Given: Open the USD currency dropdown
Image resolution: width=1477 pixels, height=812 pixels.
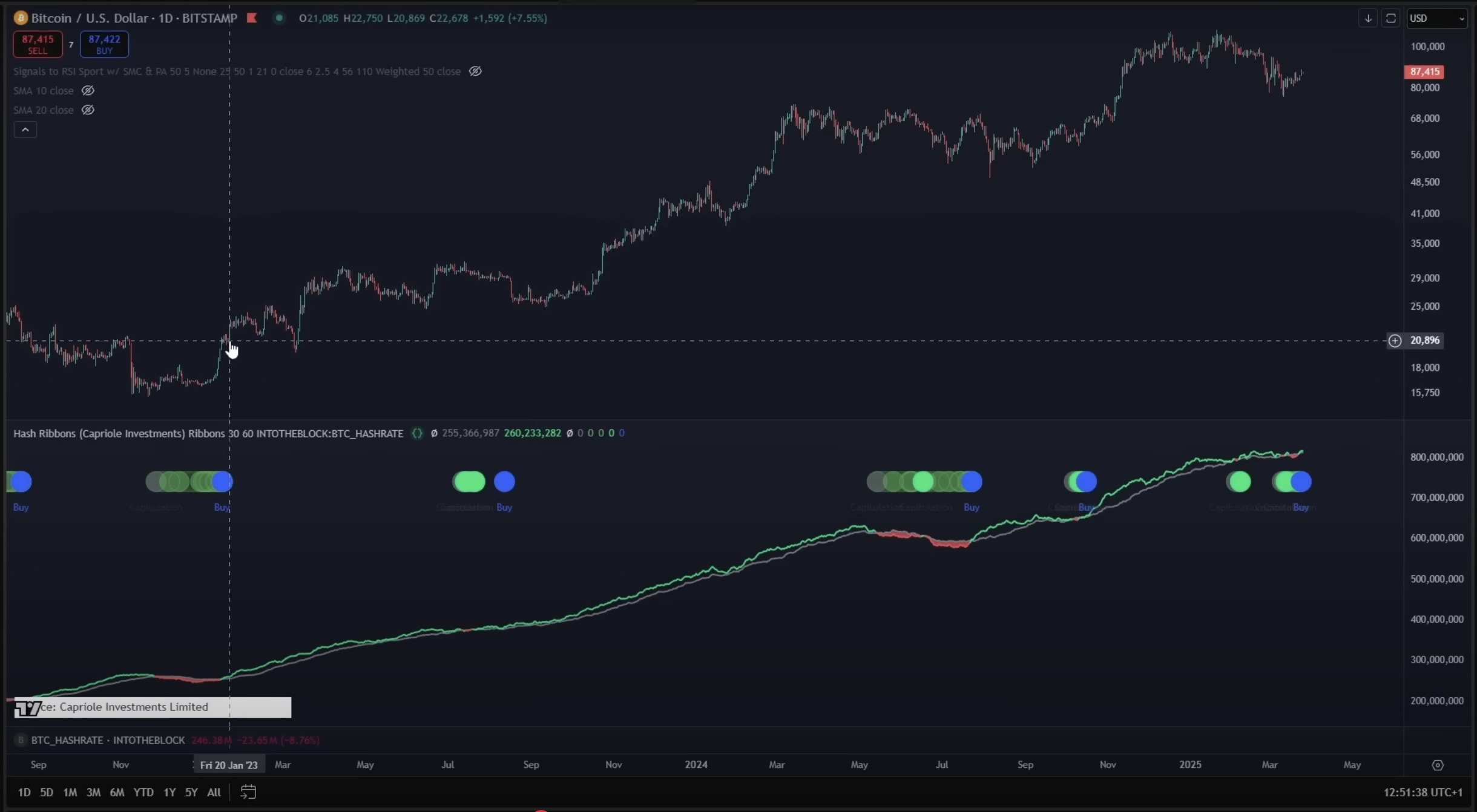Looking at the screenshot, I should [1437, 18].
